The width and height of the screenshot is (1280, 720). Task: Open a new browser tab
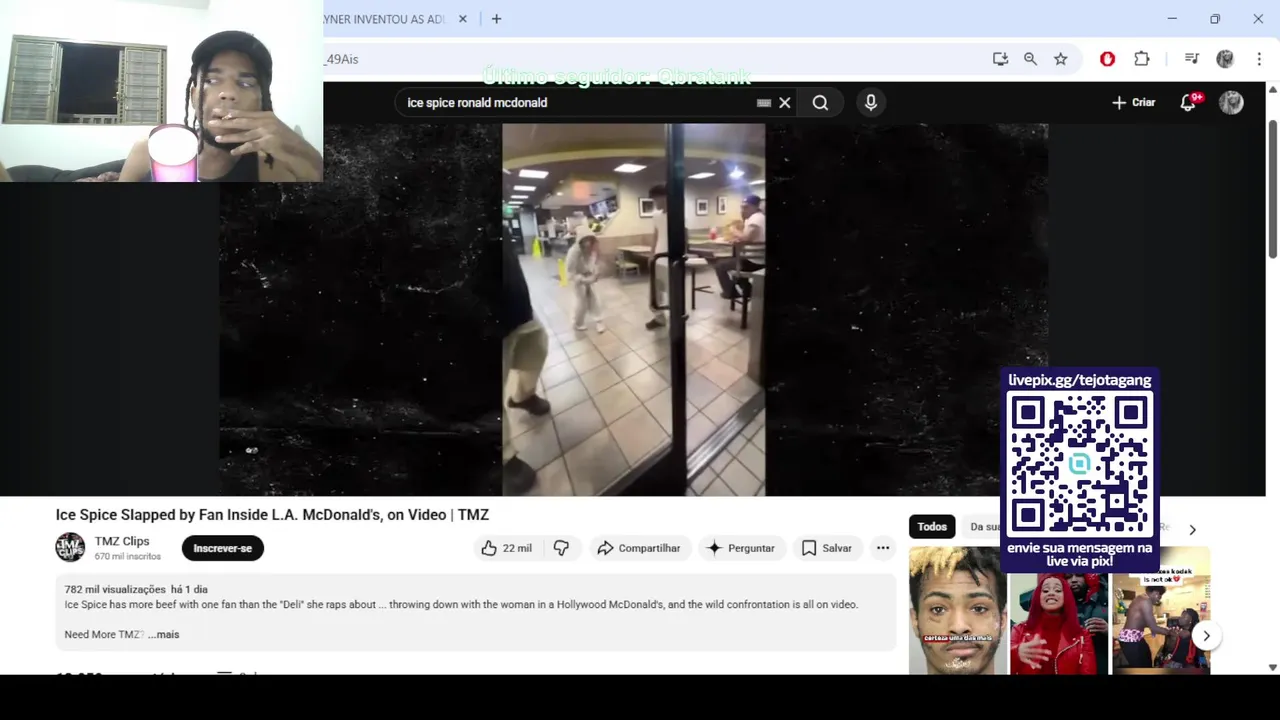click(496, 19)
